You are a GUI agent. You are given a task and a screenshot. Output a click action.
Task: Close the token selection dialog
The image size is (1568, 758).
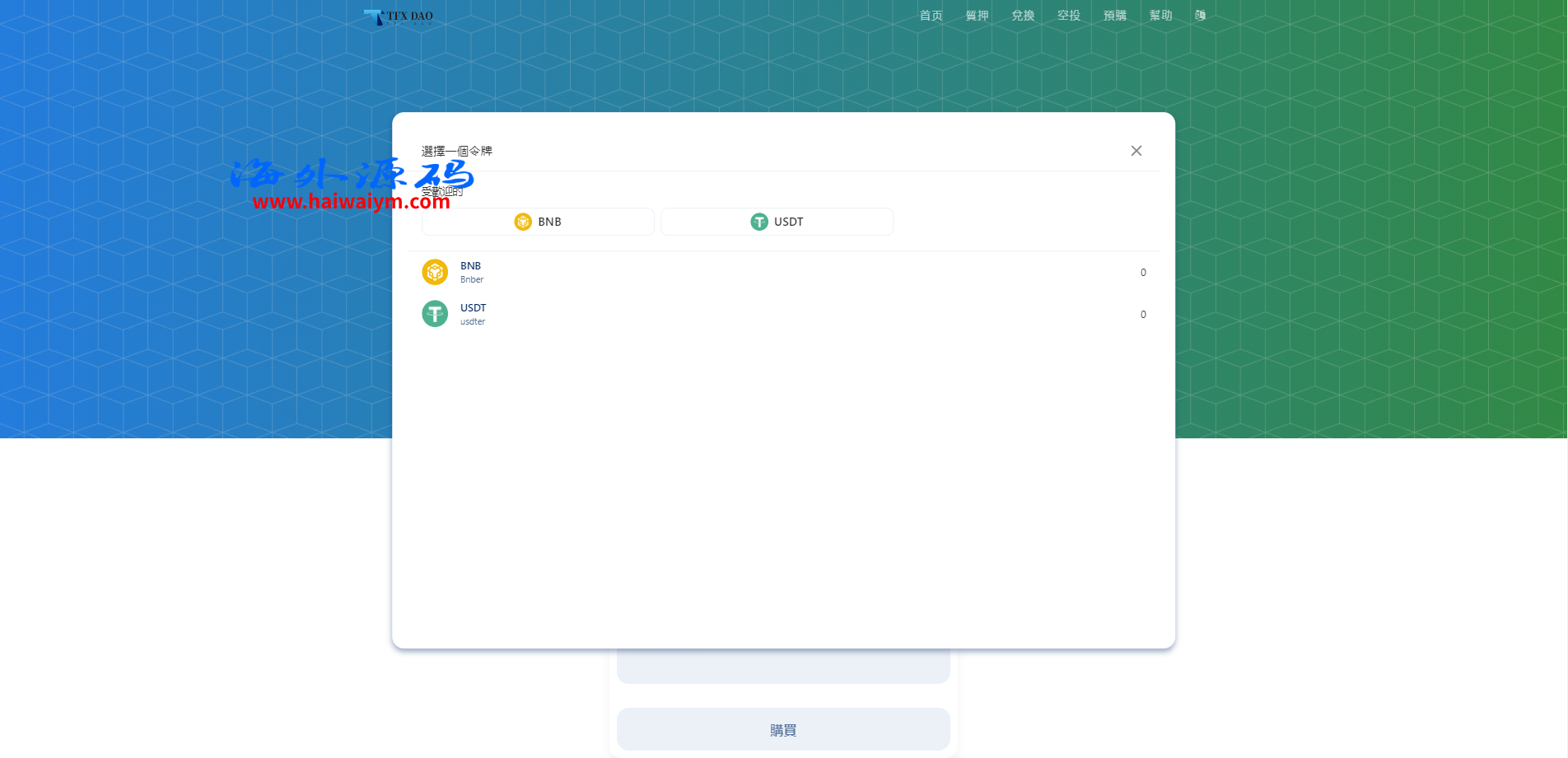point(1136,151)
